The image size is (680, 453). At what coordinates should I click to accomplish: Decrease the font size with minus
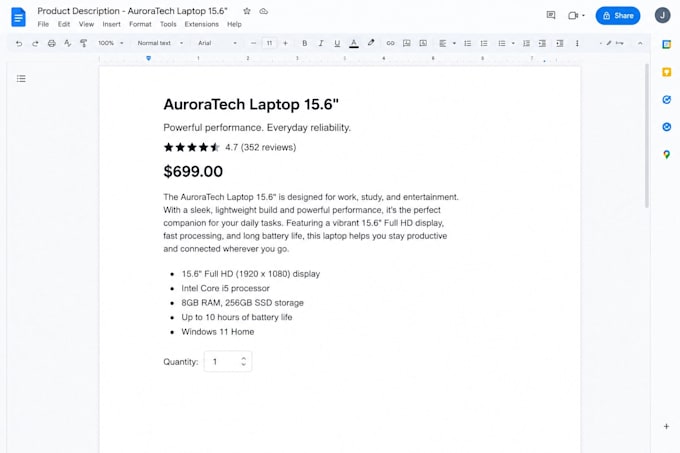[x=253, y=43]
